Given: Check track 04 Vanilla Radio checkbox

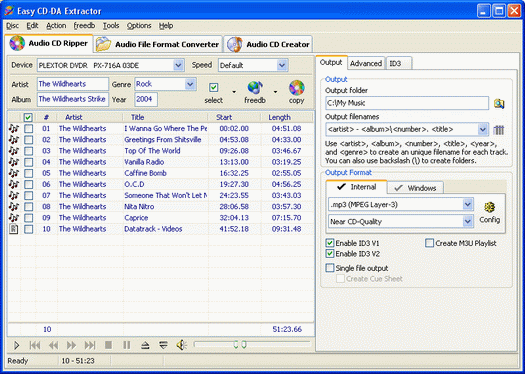Looking at the screenshot, I should (x=28, y=162).
